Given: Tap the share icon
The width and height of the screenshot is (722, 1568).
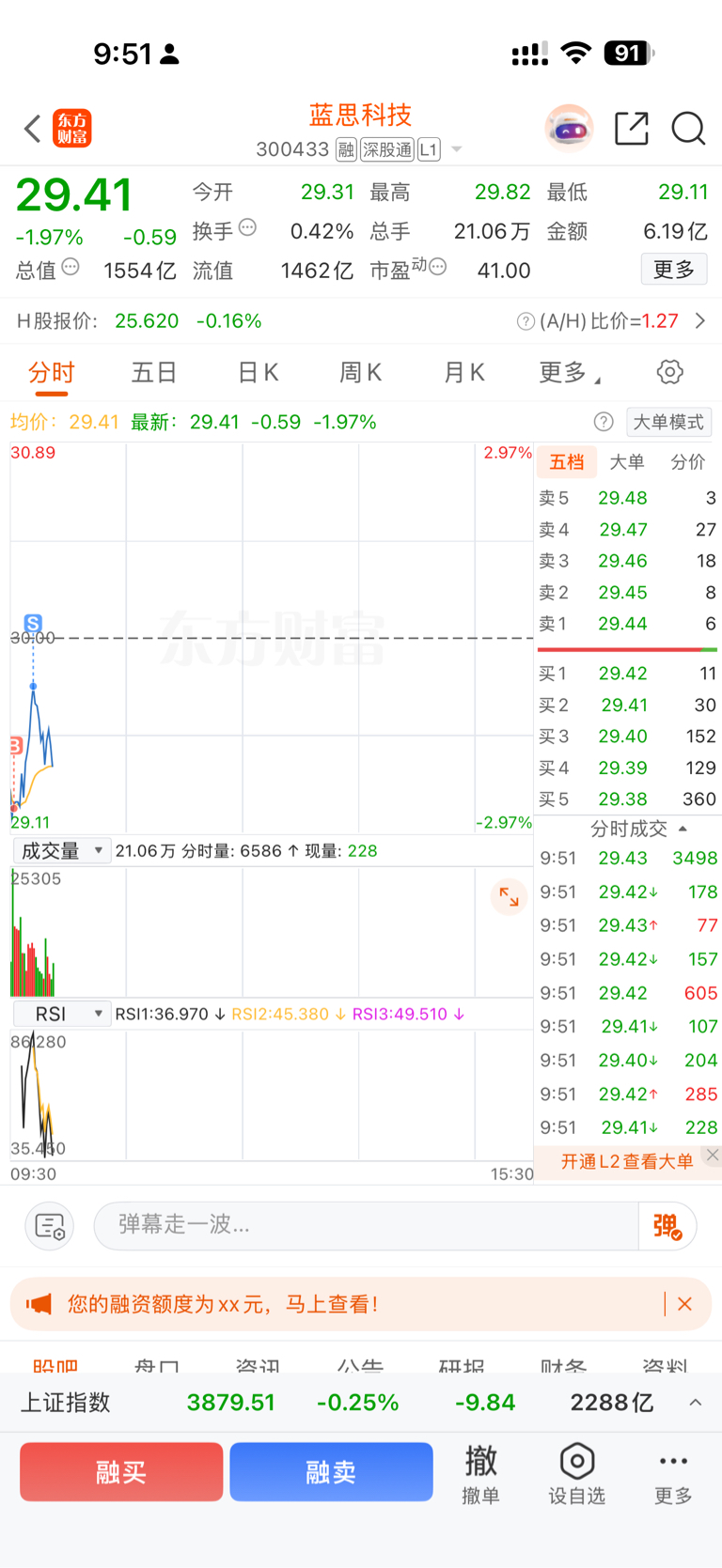Looking at the screenshot, I should (x=632, y=129).
